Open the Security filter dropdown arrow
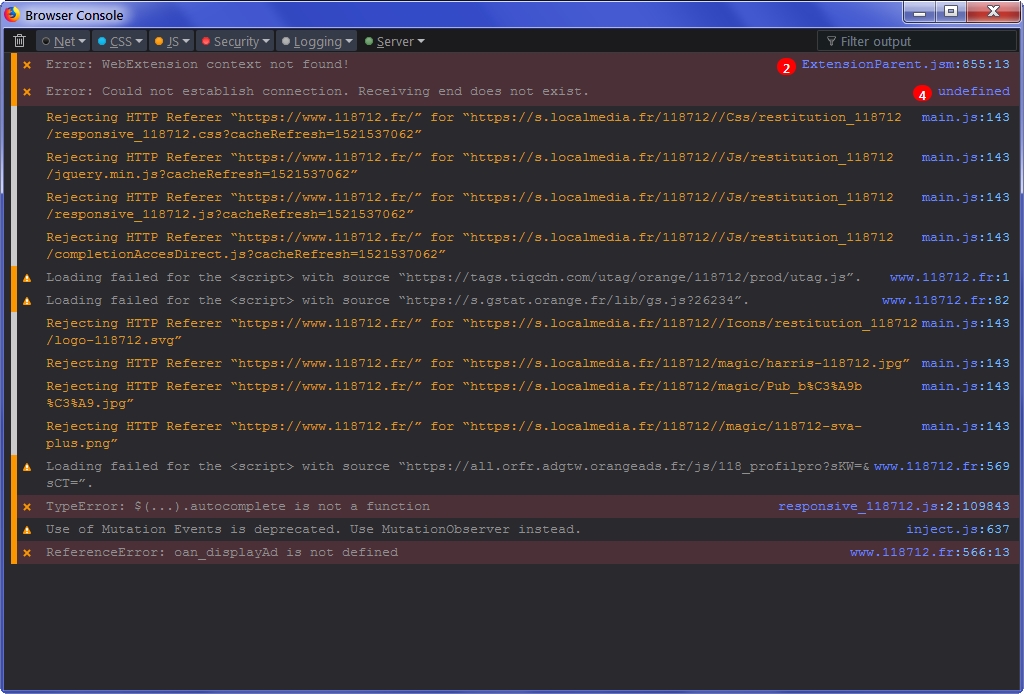Viewport: 1024px width, 694px height. (x=266, y=41)
